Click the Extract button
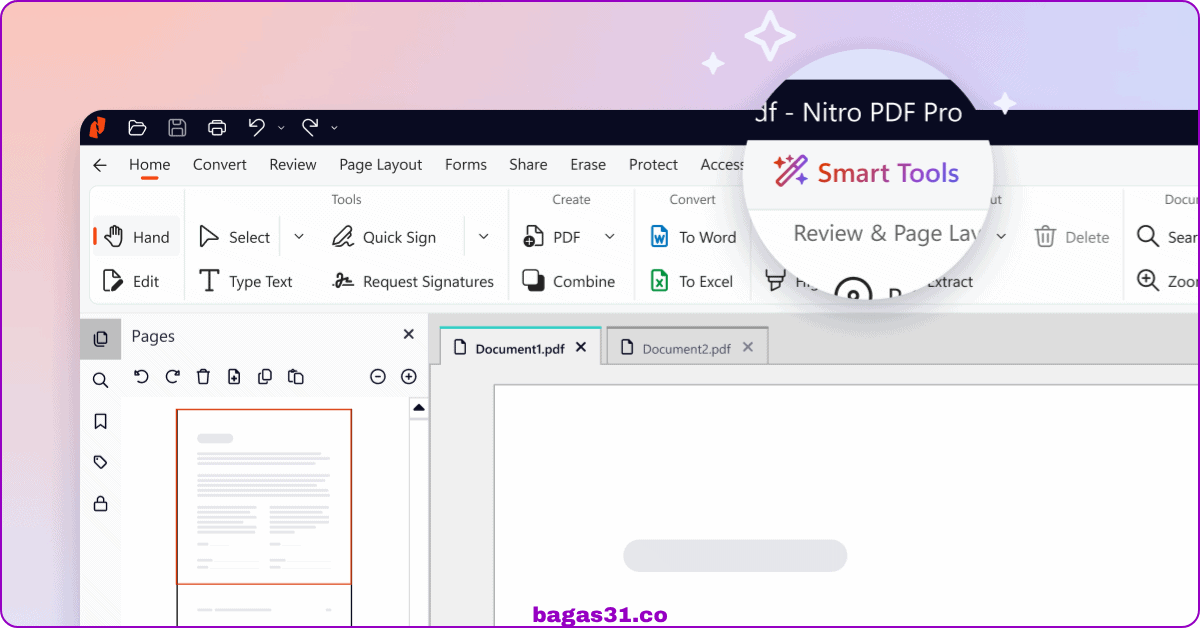 (x=949, y=281)
